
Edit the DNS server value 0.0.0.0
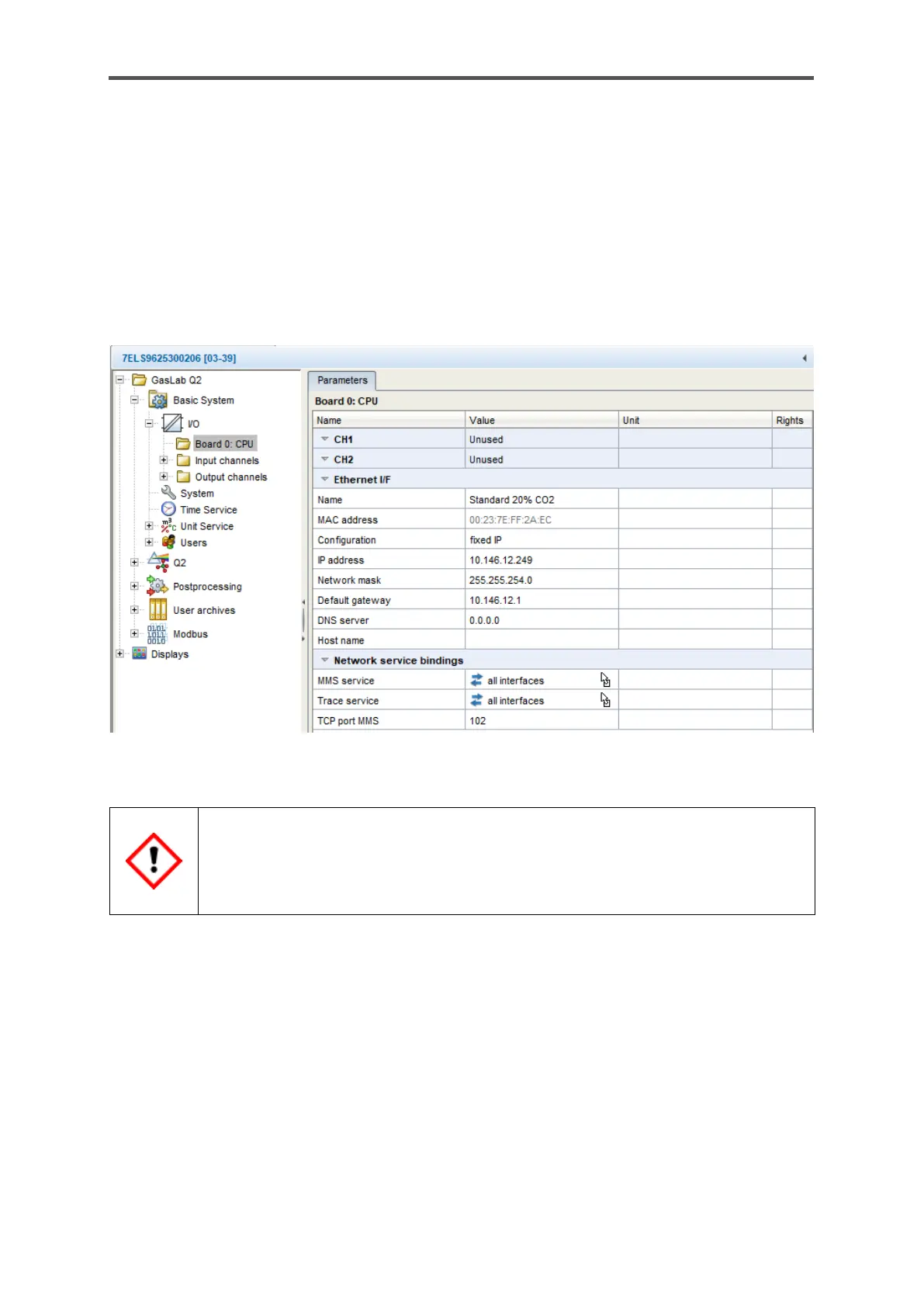point(542,620)
